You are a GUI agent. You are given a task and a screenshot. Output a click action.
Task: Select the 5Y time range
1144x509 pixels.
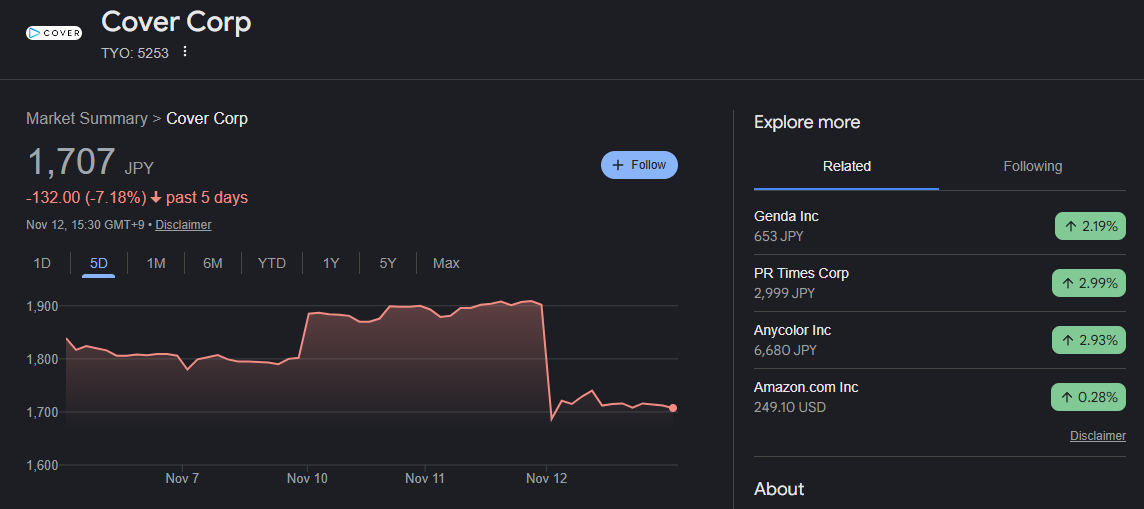[x=388, y=263]
